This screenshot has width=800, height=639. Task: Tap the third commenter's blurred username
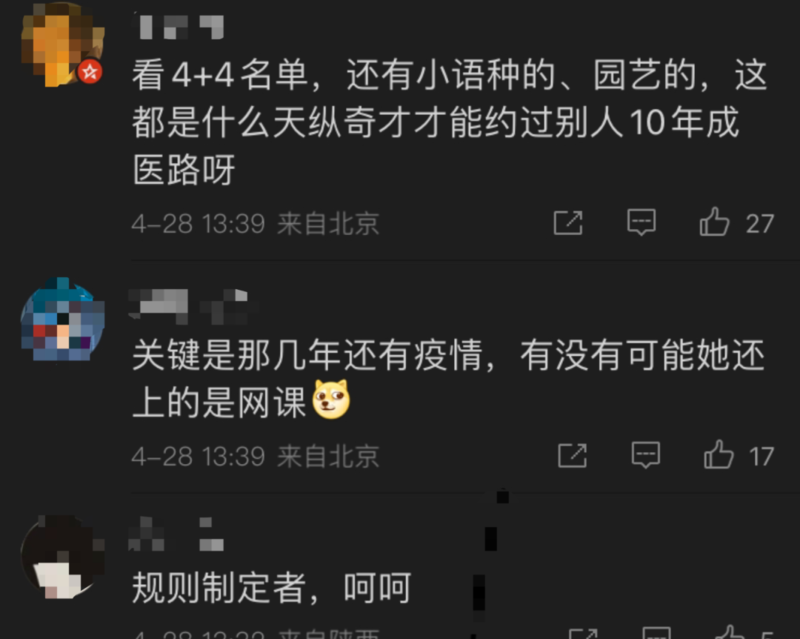point(176,534)
